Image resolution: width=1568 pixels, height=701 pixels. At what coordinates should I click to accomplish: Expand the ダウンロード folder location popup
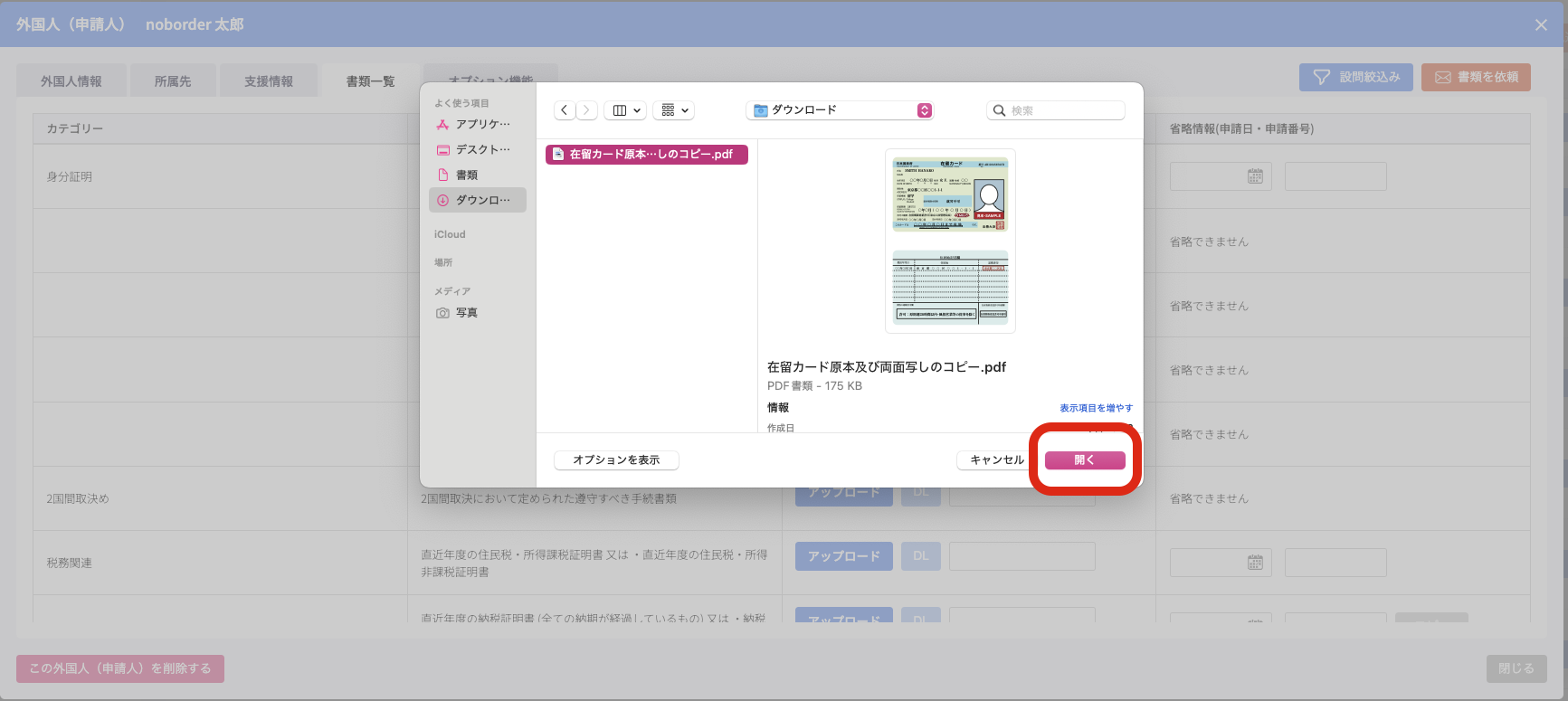[924, 110]
